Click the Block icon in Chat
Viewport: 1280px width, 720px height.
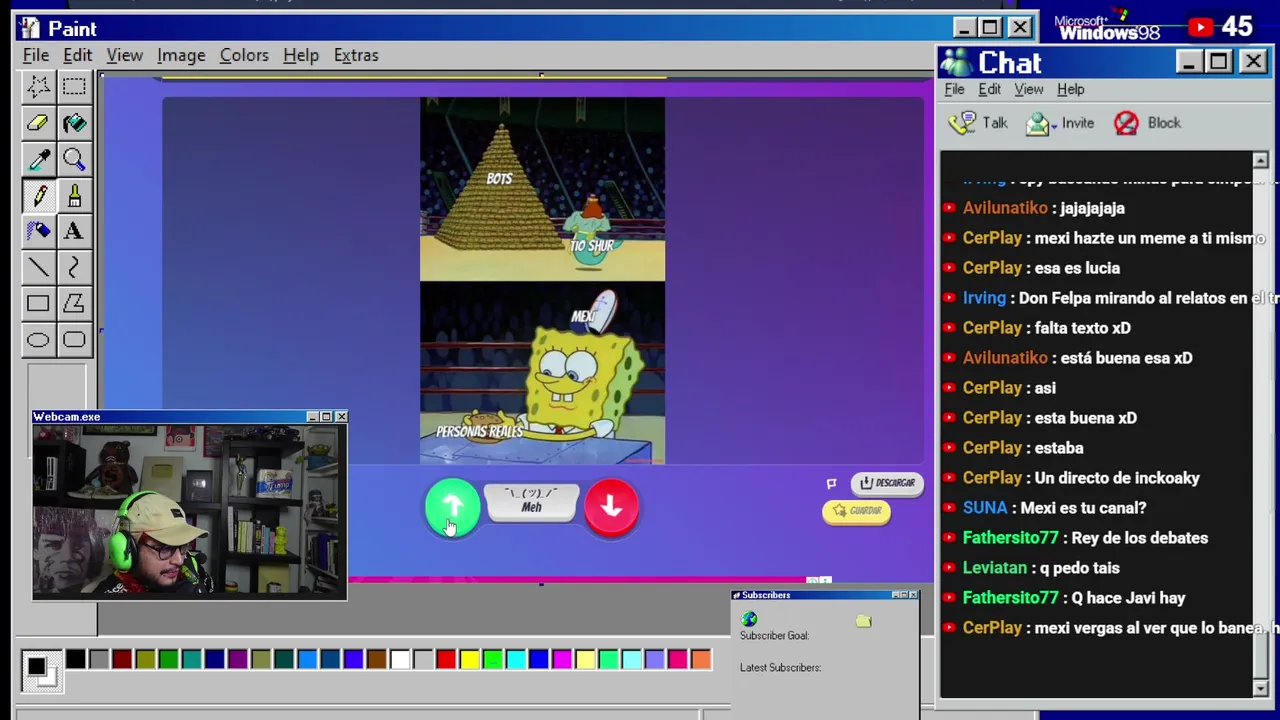tap(1126, 123)
